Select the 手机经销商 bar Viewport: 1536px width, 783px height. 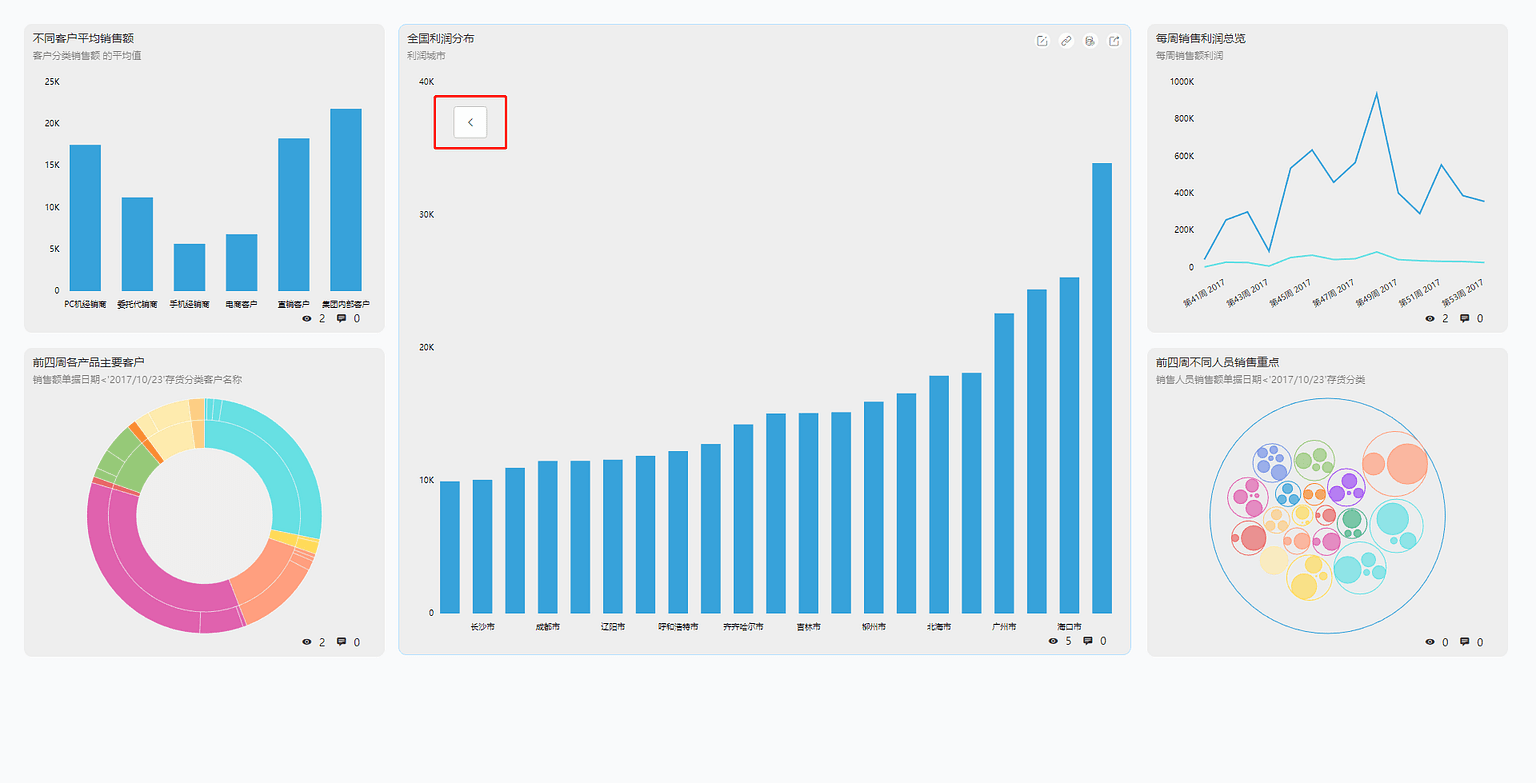[189, 267]
